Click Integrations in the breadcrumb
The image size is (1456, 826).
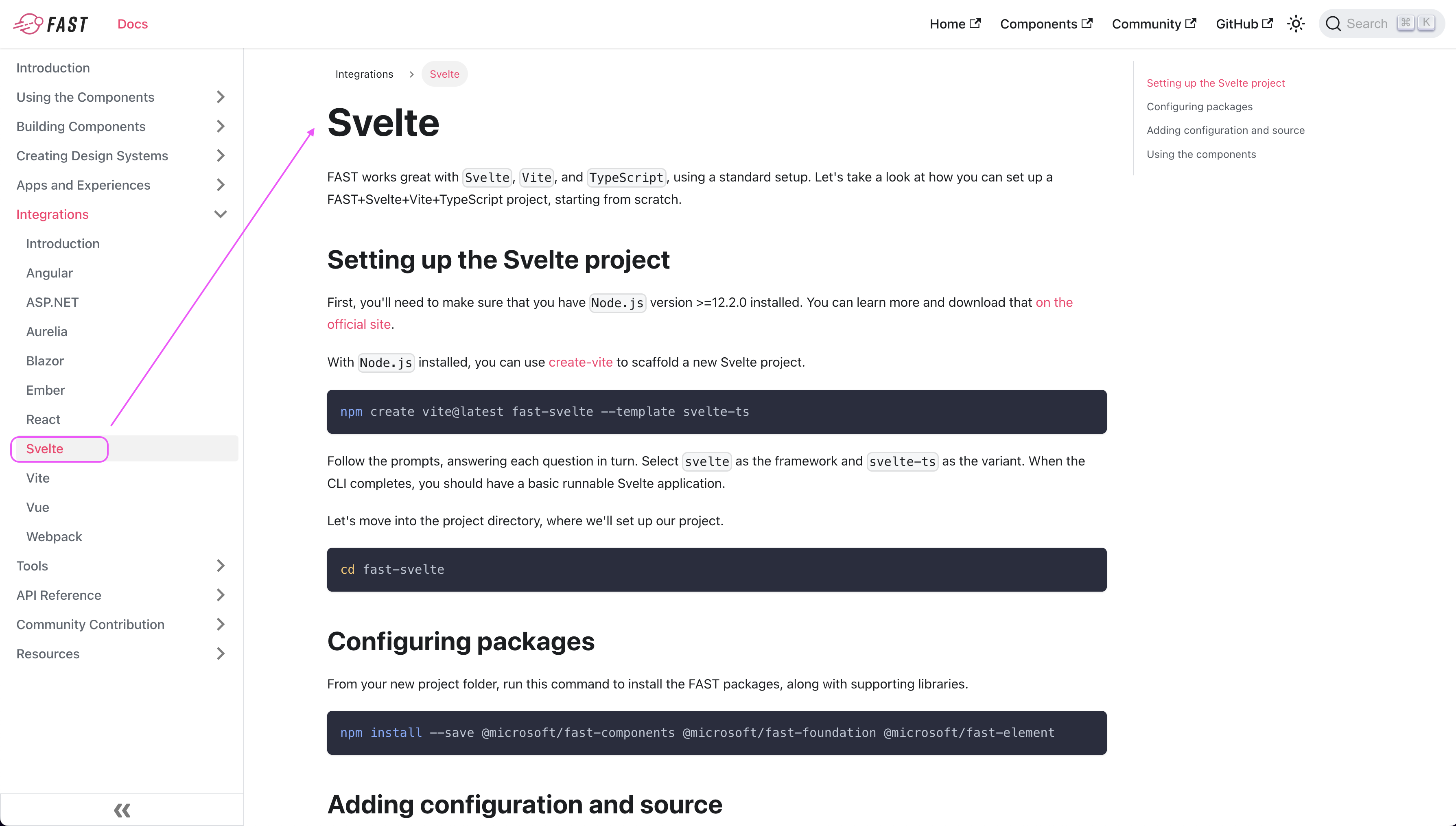click(x=364, y=74)
